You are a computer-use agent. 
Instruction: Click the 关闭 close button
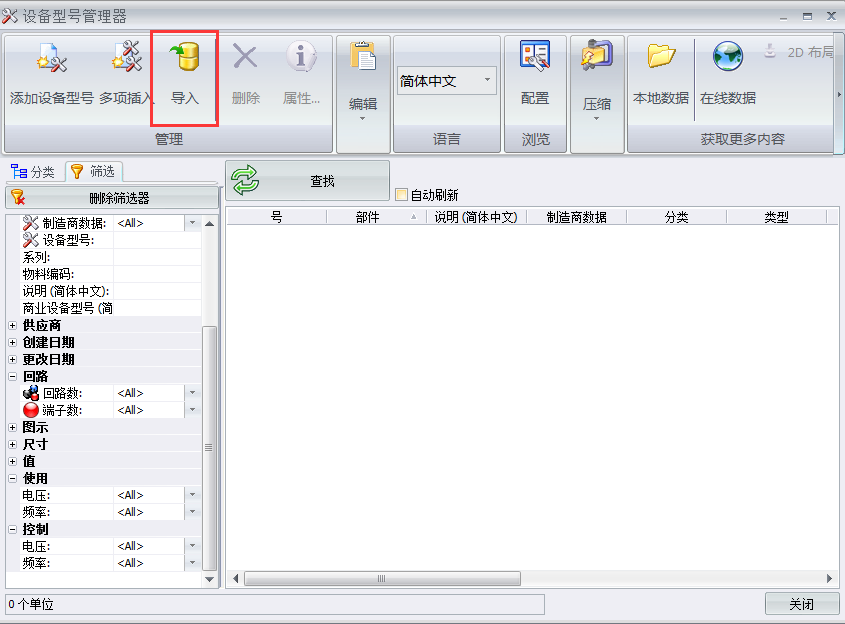(802, 604)
